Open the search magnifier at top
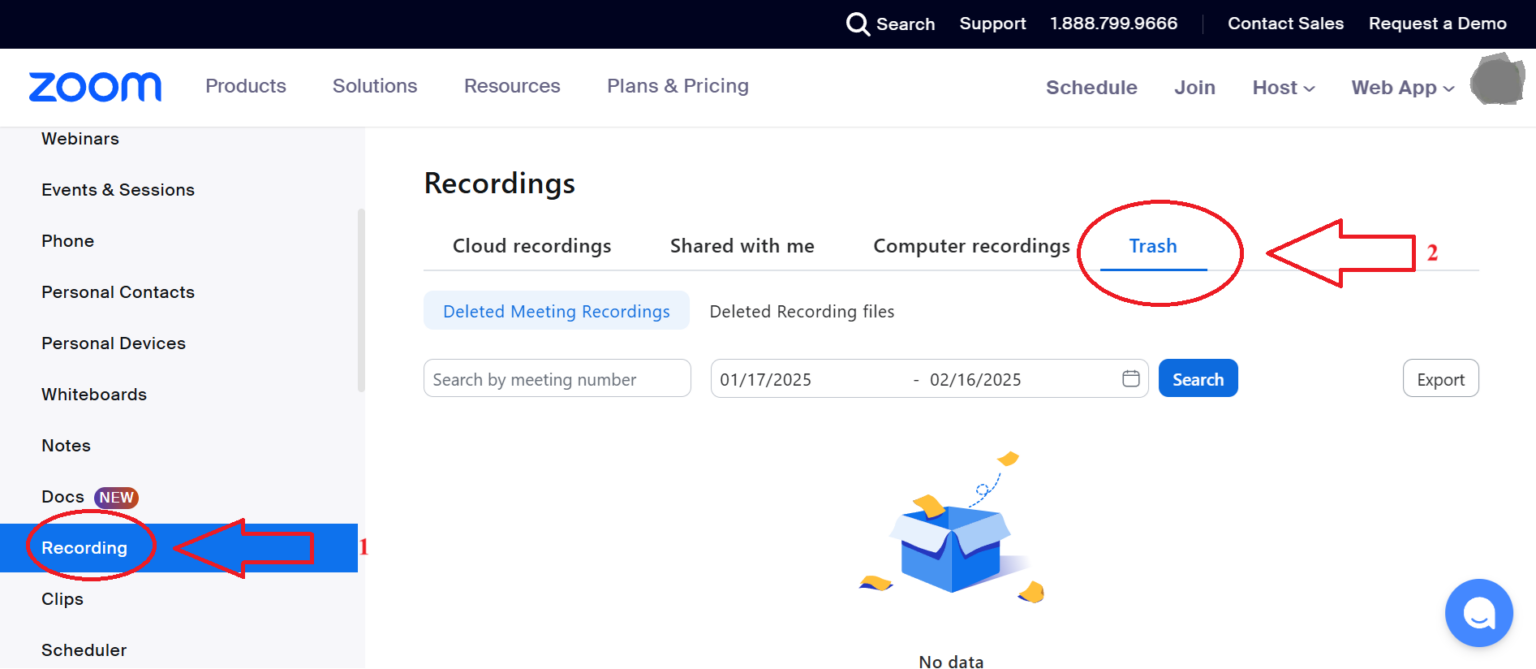The image size is (1536, 669). 858,23
